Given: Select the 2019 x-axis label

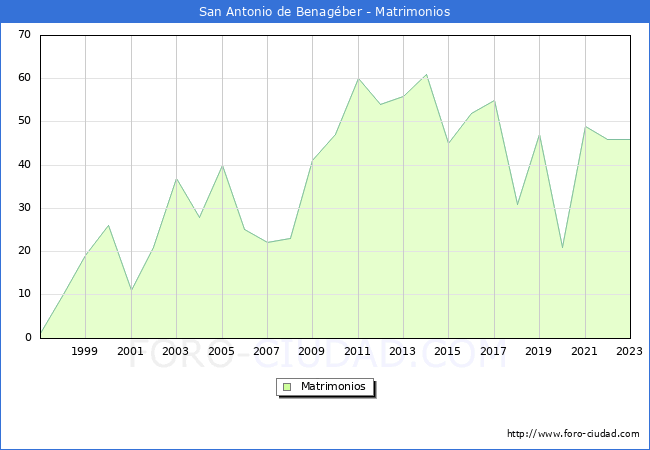Looking at the screenshot, I should coord(539,351).
